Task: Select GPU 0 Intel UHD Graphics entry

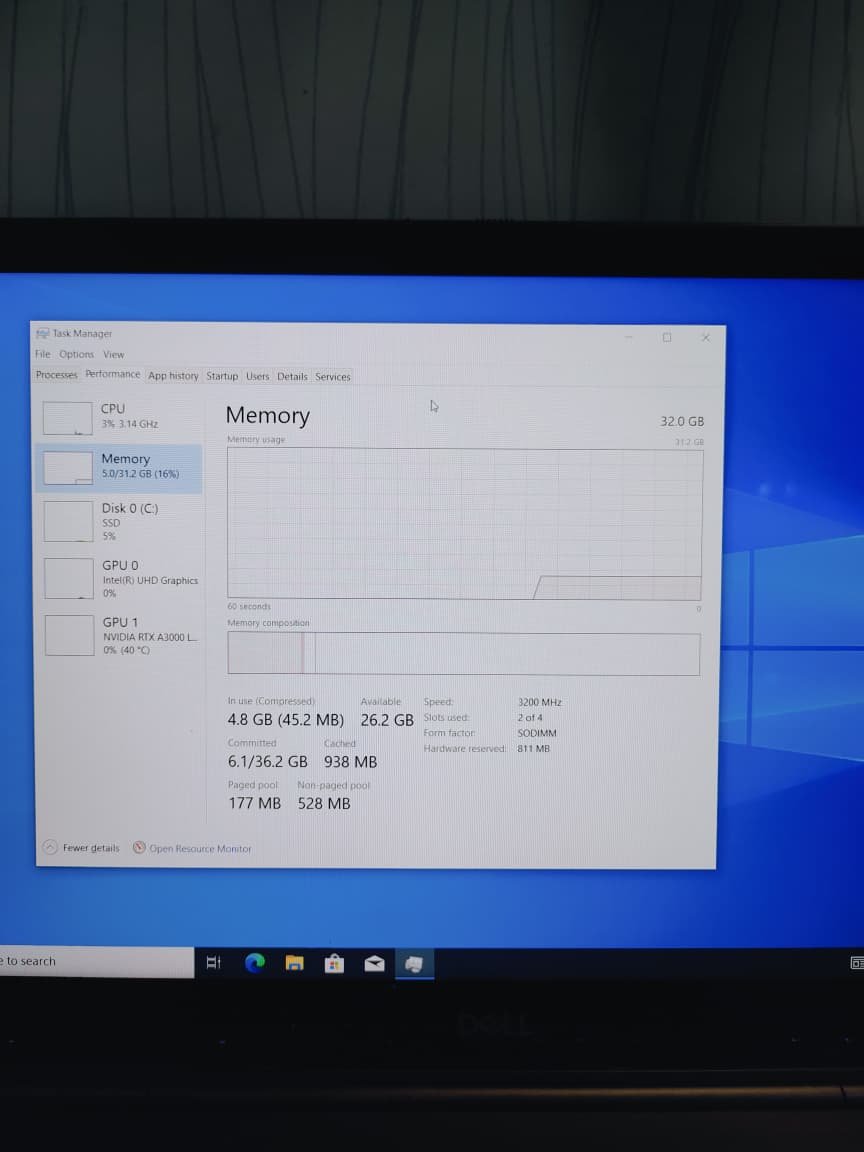Action: 119,578
